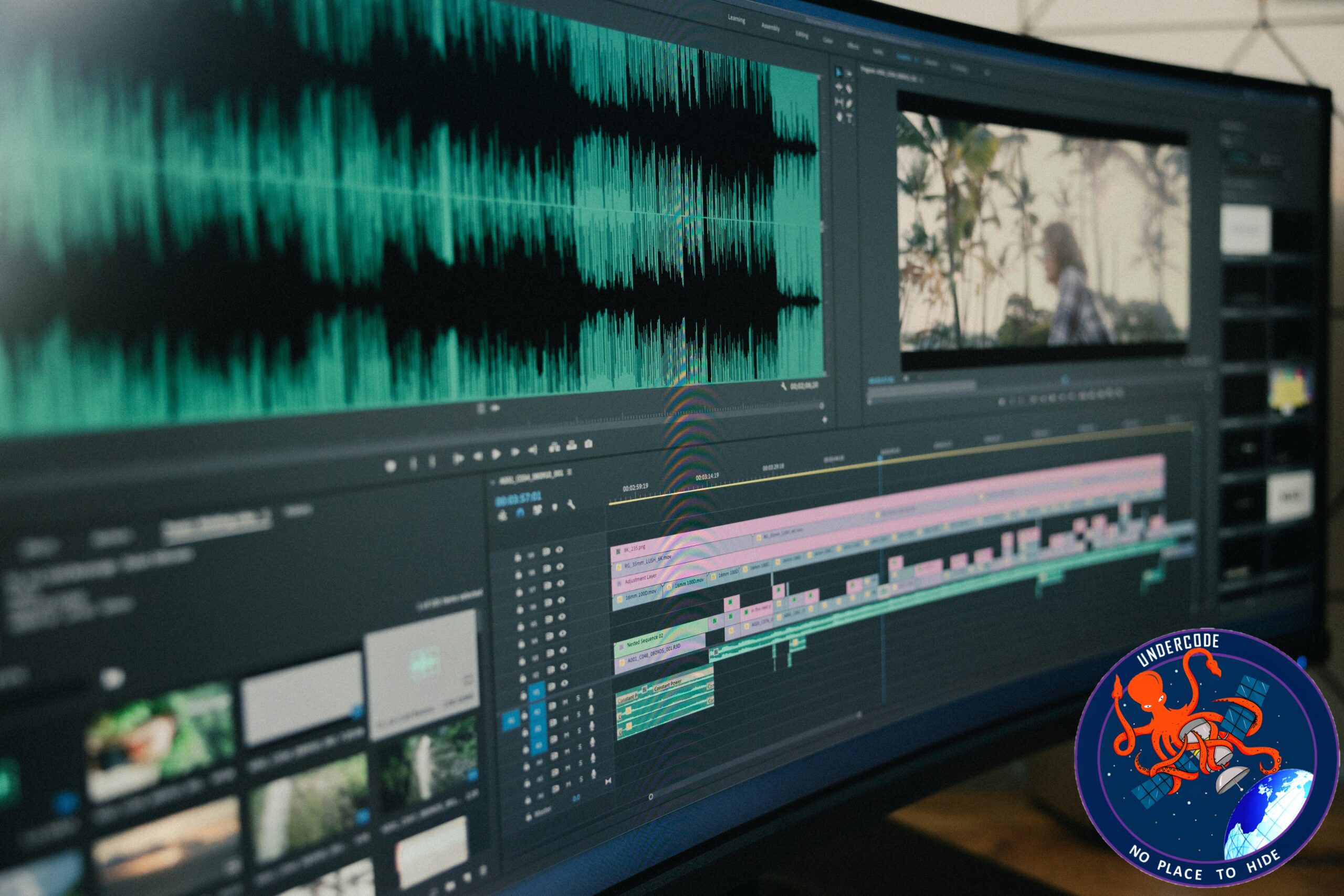Open the timeline panel menu
1344x896 pixels.
coord(569,472)
